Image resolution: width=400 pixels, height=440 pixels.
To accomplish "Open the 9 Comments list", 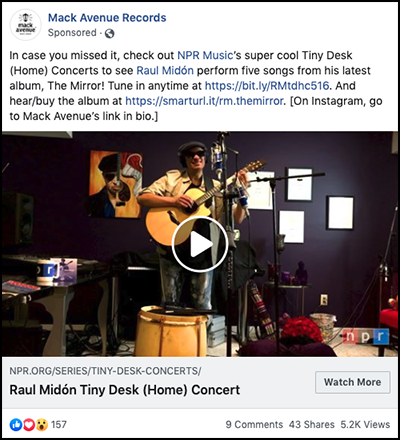I will (x=254, y=425).
